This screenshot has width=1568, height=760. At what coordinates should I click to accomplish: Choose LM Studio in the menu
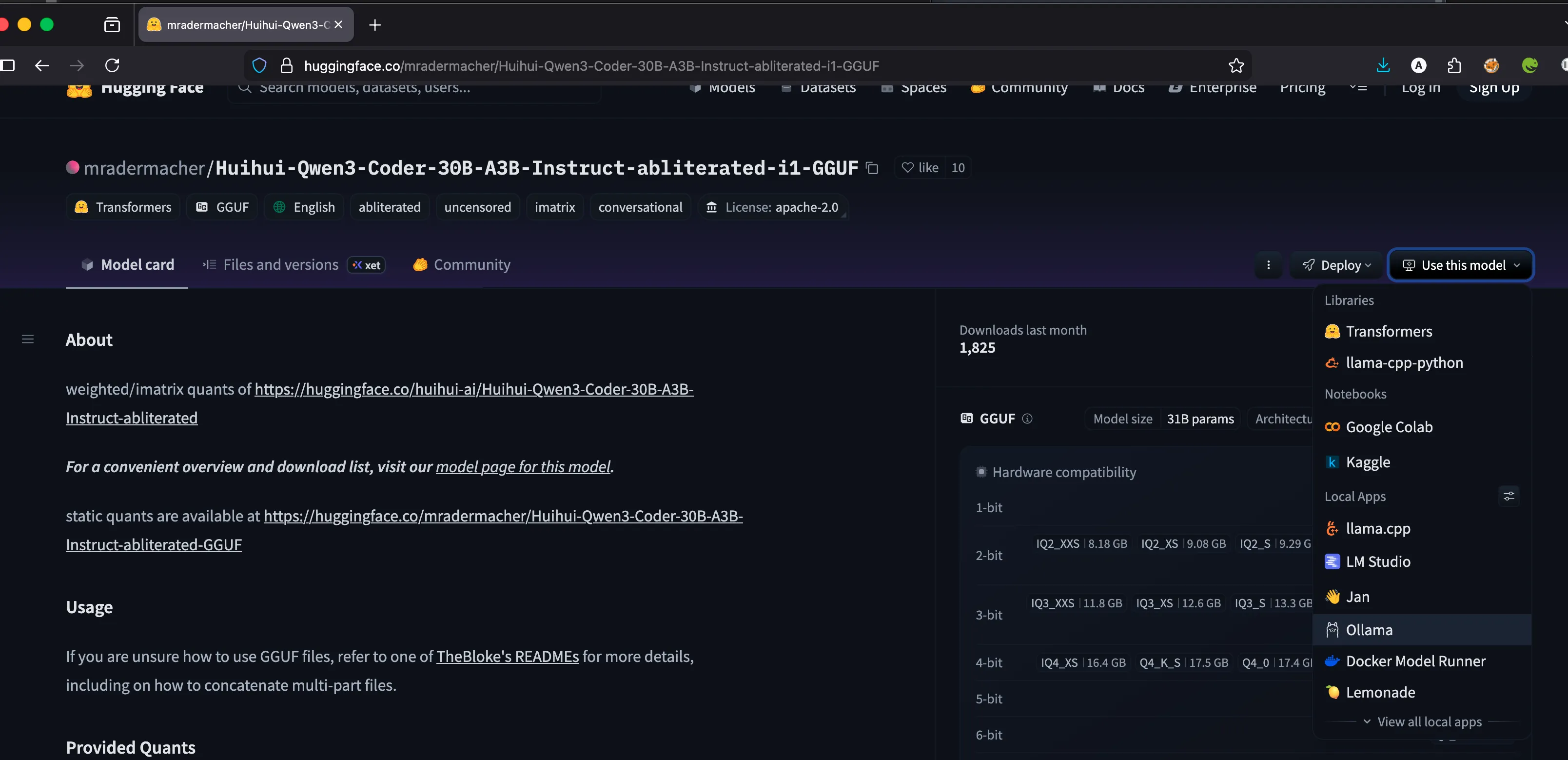(1377, 561)
